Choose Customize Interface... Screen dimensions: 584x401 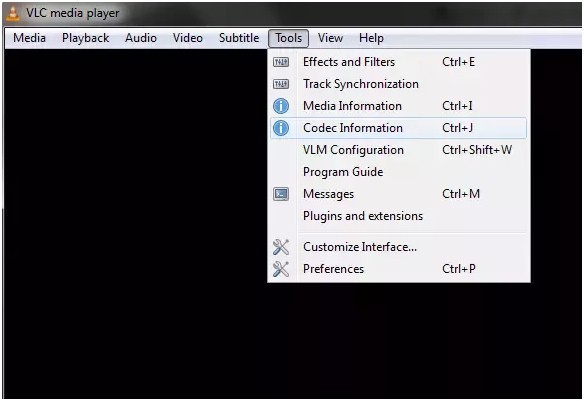click(399, 247)
